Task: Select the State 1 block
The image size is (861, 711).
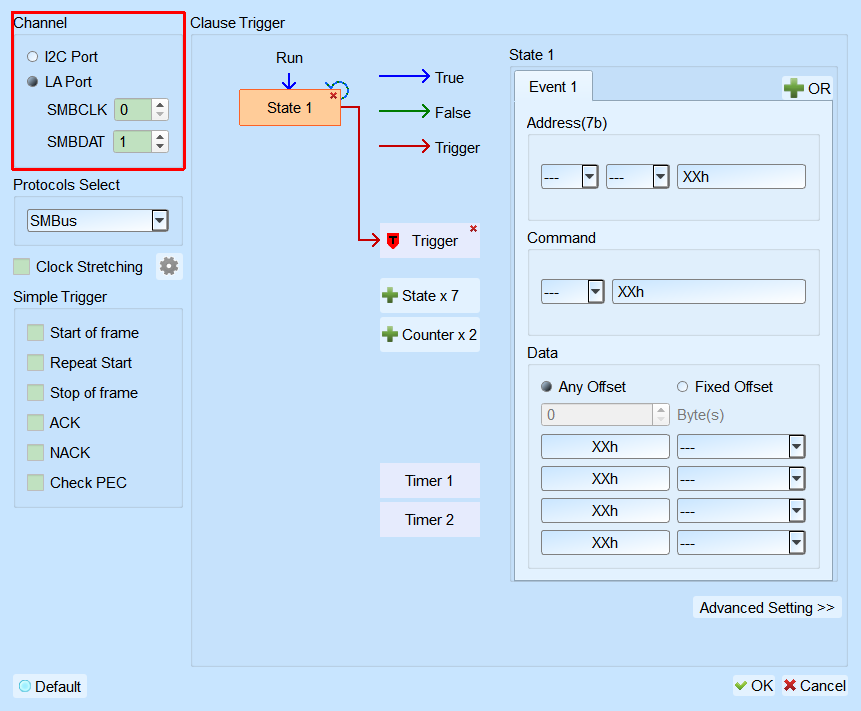Action: coord(290,108)
